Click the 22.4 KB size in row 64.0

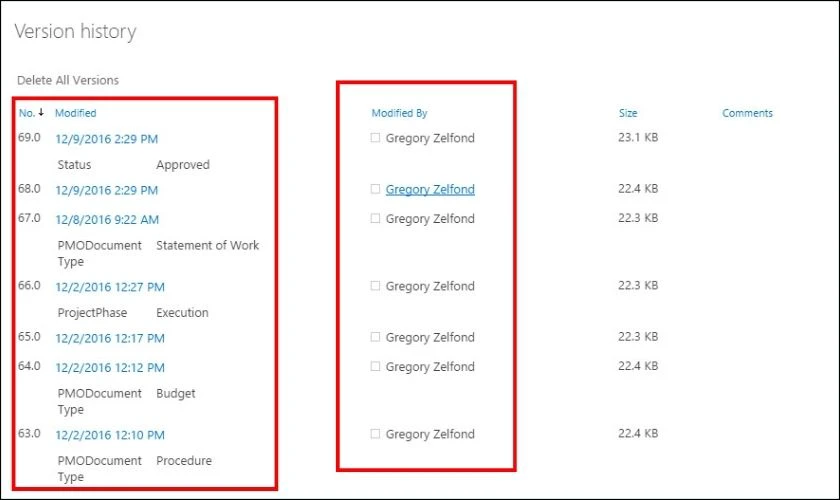tap(638, 366)
